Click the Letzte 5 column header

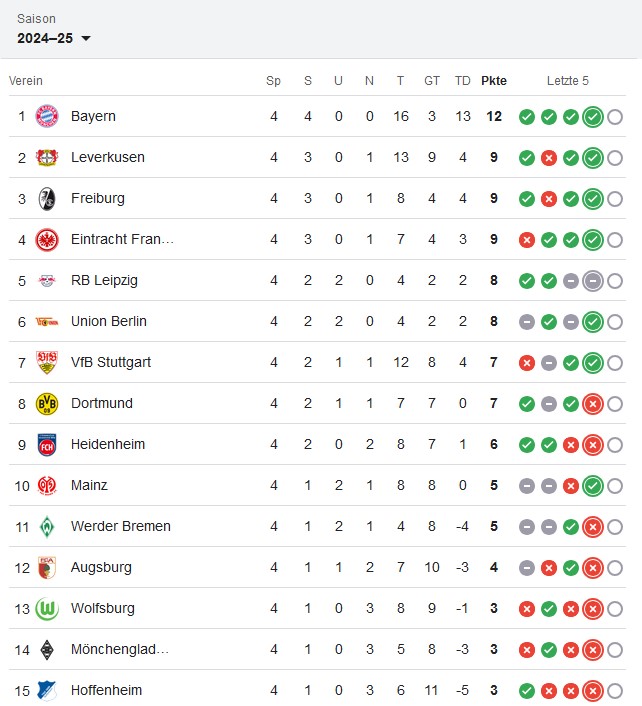pyautogui.click(x=568, y=81)
